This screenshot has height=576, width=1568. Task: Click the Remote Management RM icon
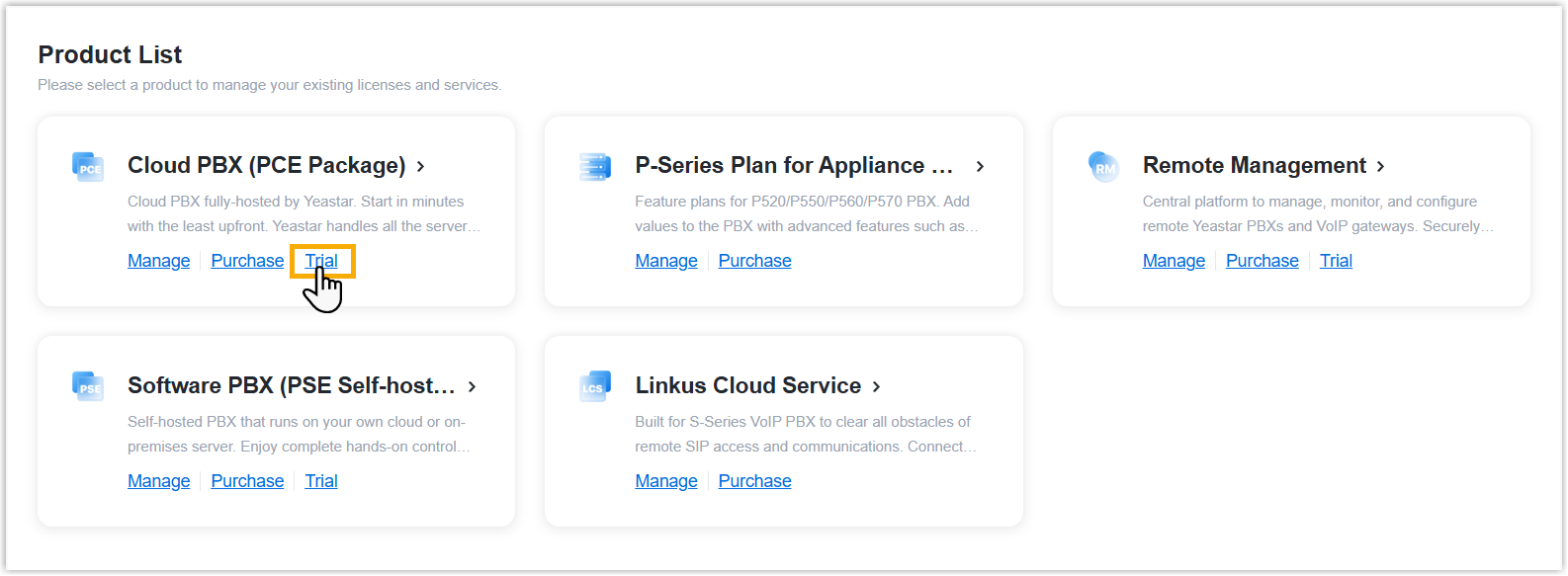tap(1103, 166)
